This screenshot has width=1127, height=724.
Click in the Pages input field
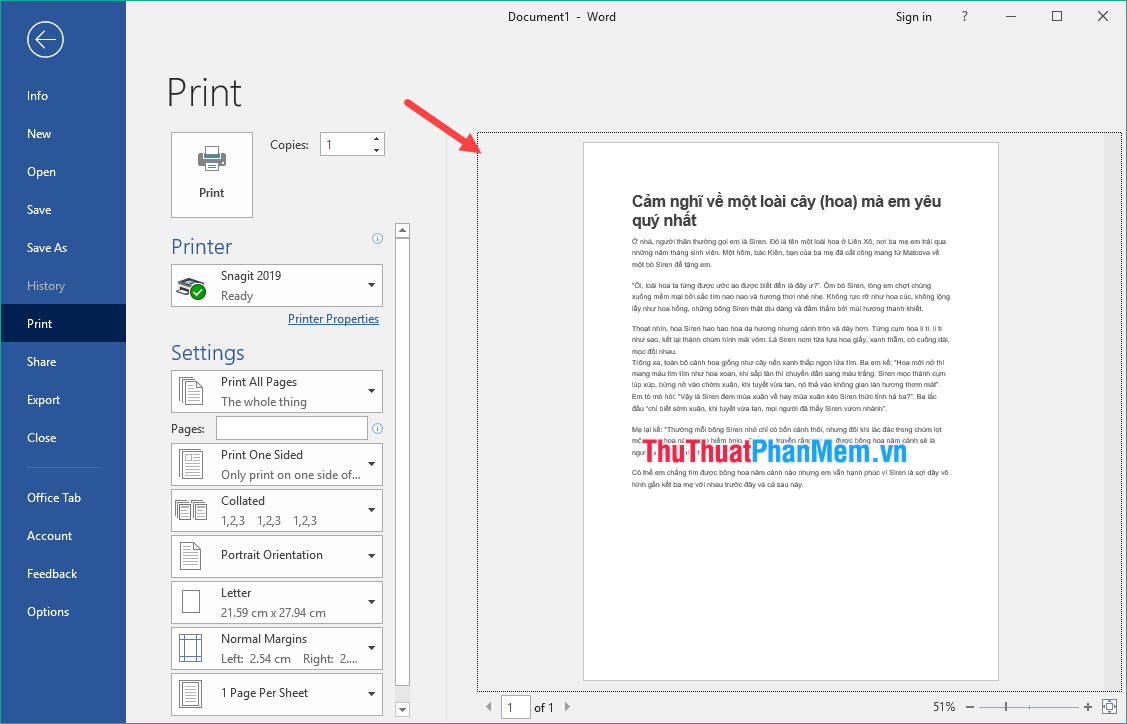click(291, 428)
